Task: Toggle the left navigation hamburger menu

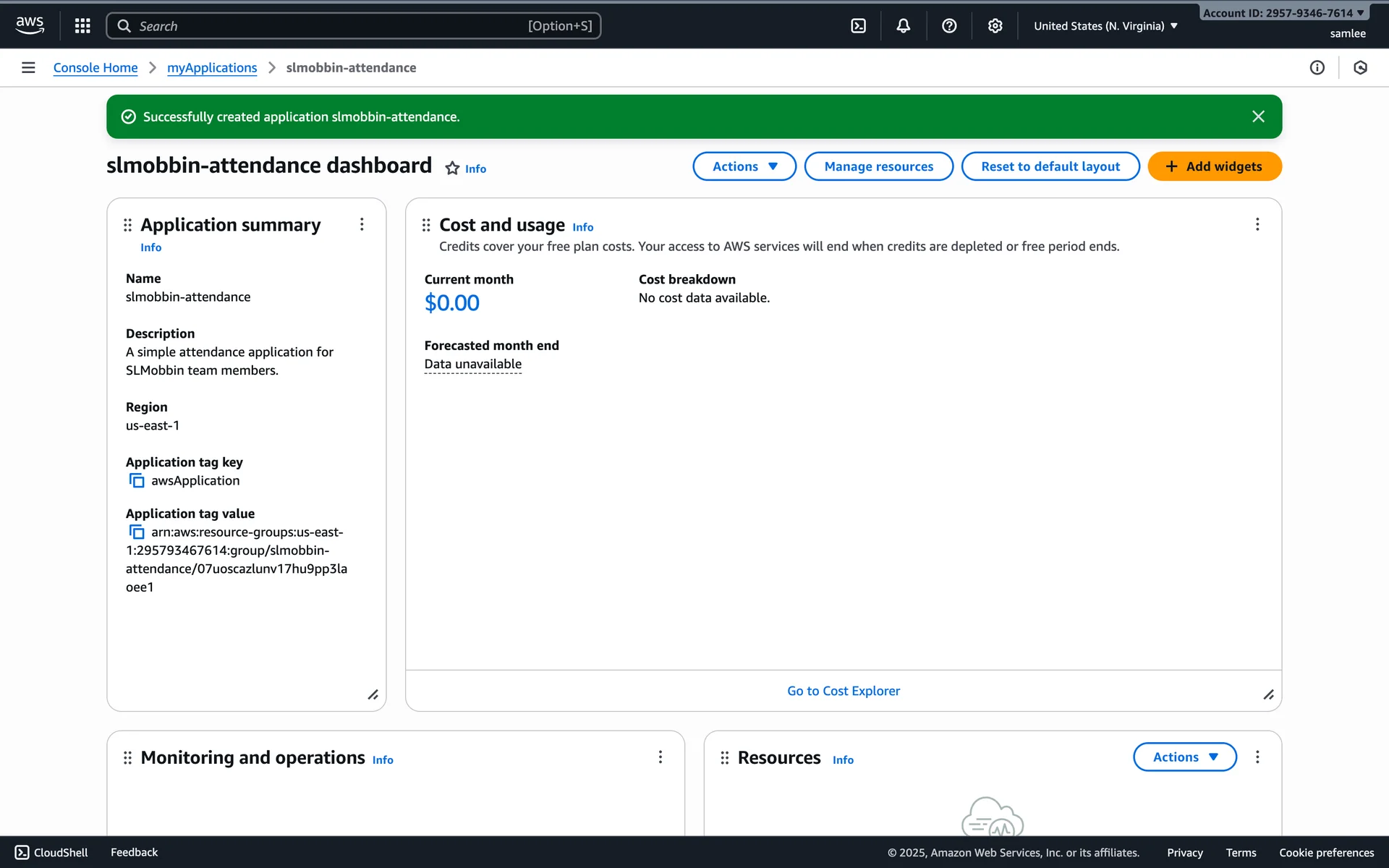Action: pyautogui.click(x=28, y=67)
